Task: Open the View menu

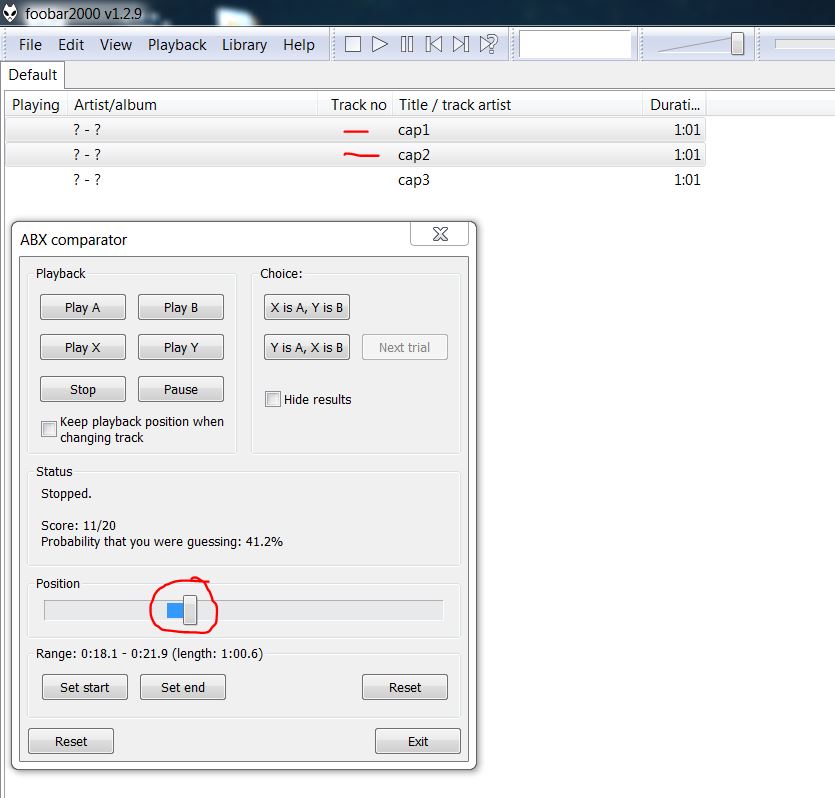Action: pyautogui.click(x=116, y=45)
